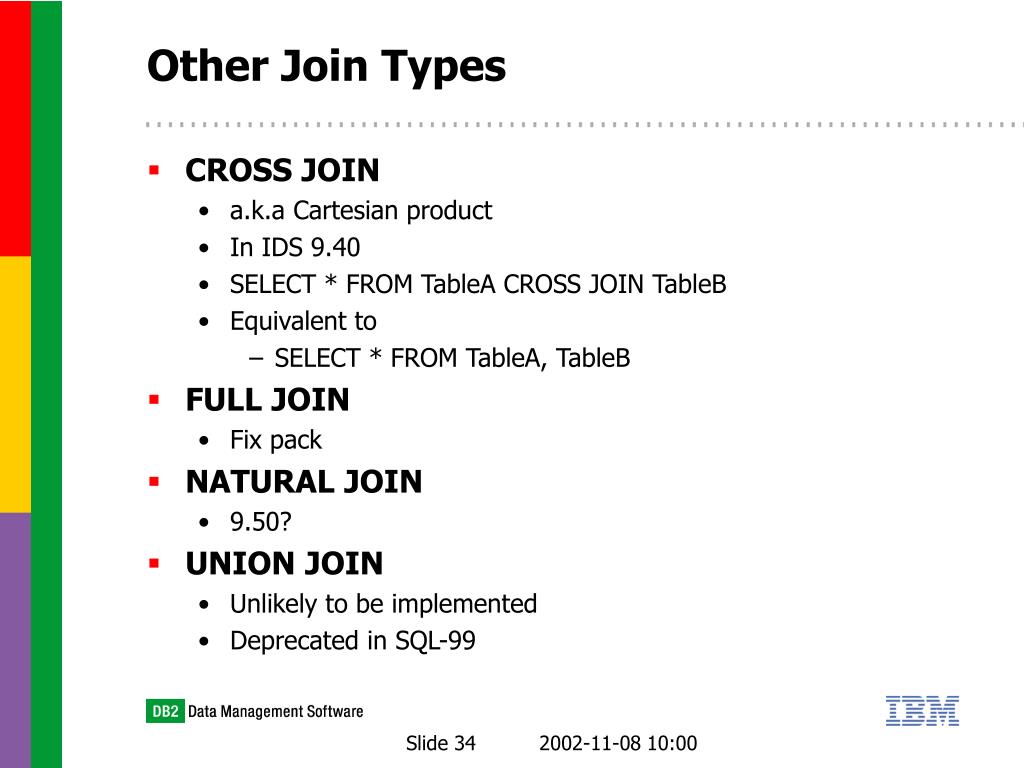Click the red bullet beside FULL JOIN
The image size is (1024, 768).
154,400
